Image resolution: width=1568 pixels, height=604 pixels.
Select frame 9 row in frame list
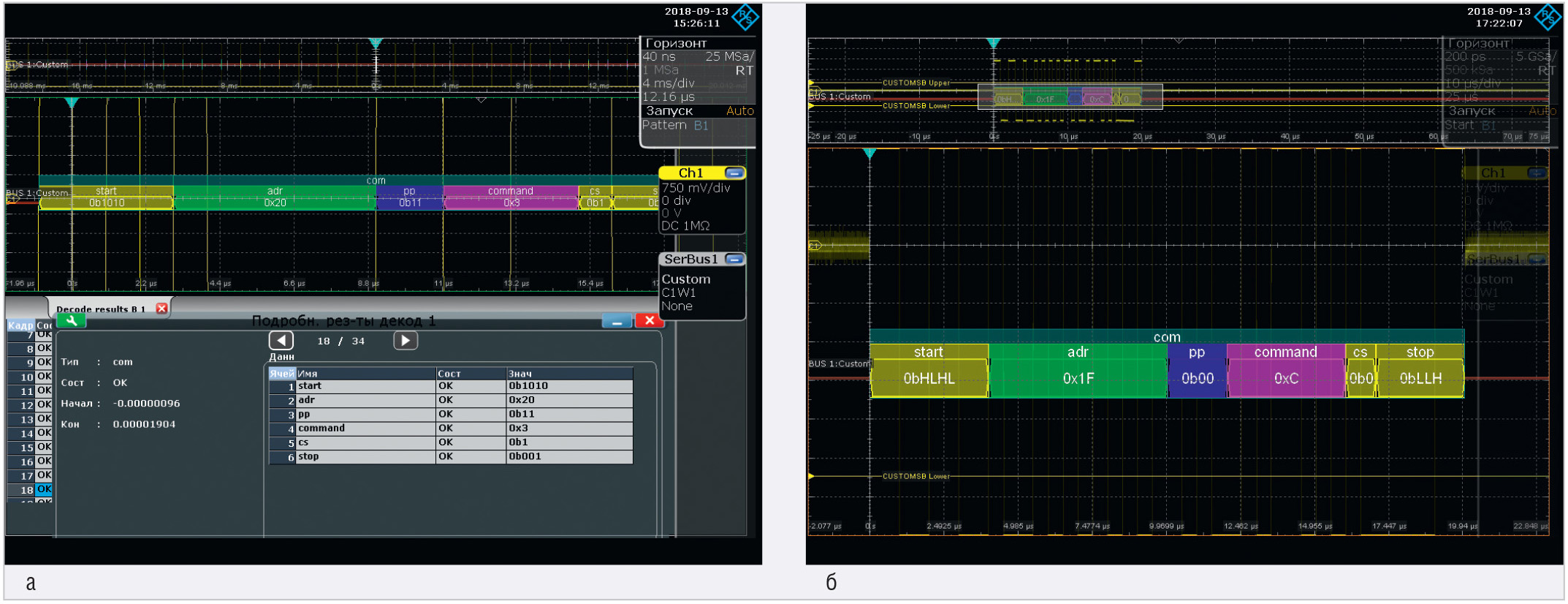(29, 363)
